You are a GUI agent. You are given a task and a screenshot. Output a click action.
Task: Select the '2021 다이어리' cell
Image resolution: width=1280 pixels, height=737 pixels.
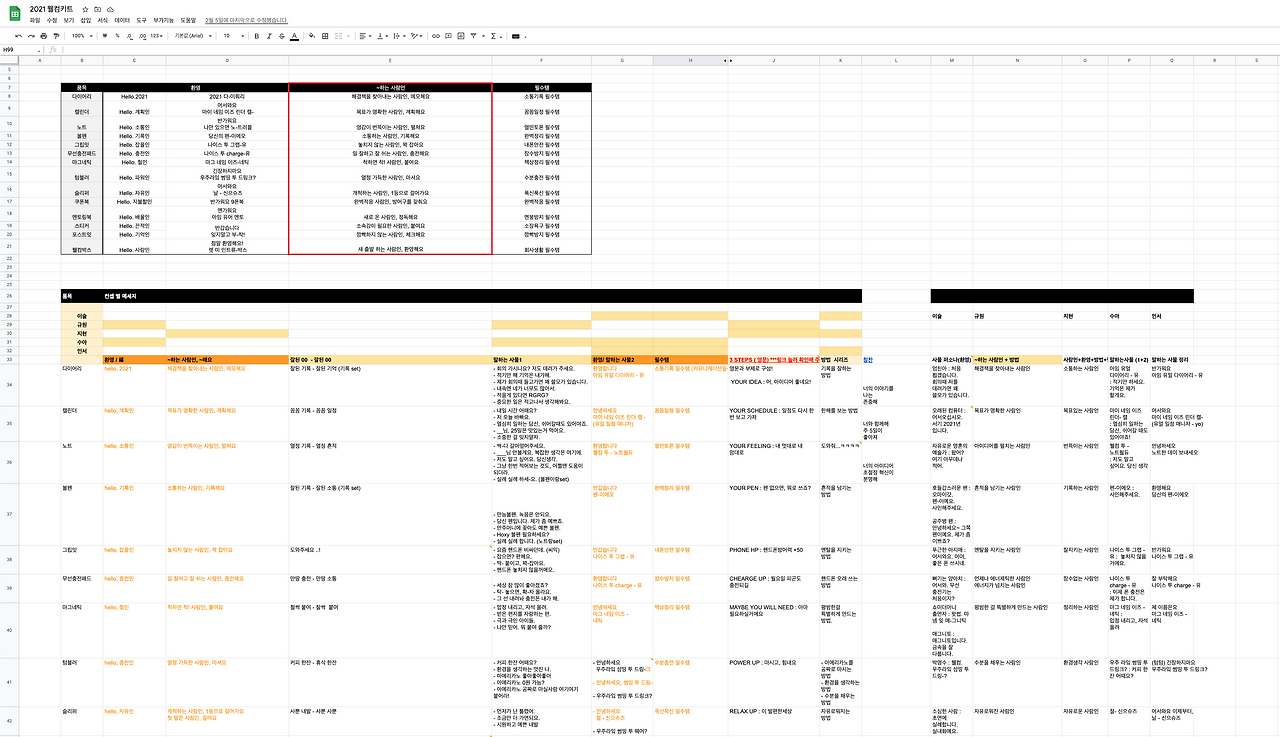(227, 96)
